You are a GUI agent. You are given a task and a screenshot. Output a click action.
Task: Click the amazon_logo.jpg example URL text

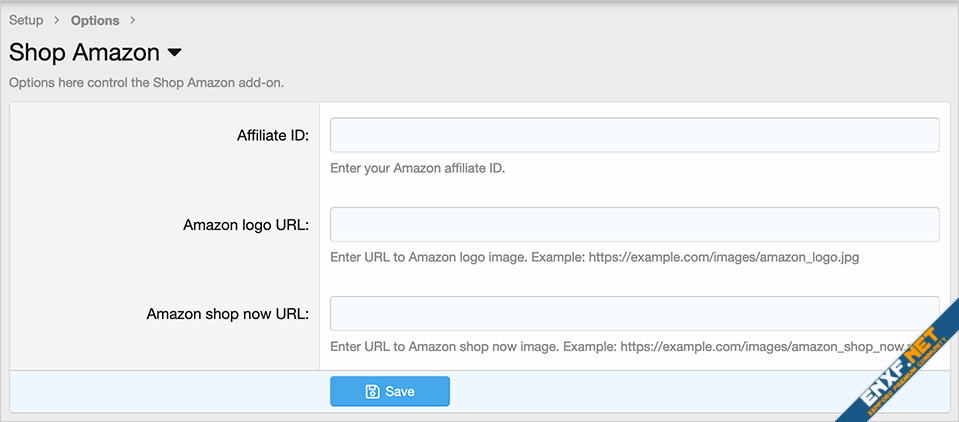724,257
